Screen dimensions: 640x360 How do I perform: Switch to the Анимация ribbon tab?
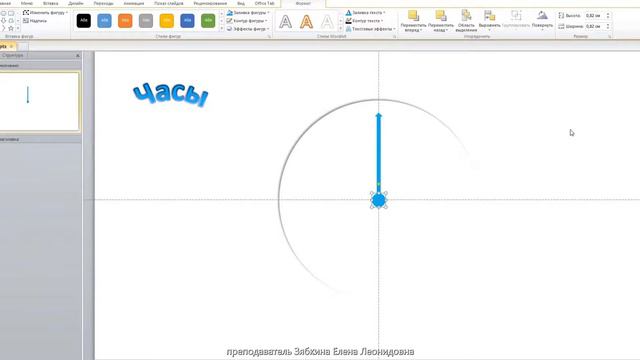(x=134, y=3)
